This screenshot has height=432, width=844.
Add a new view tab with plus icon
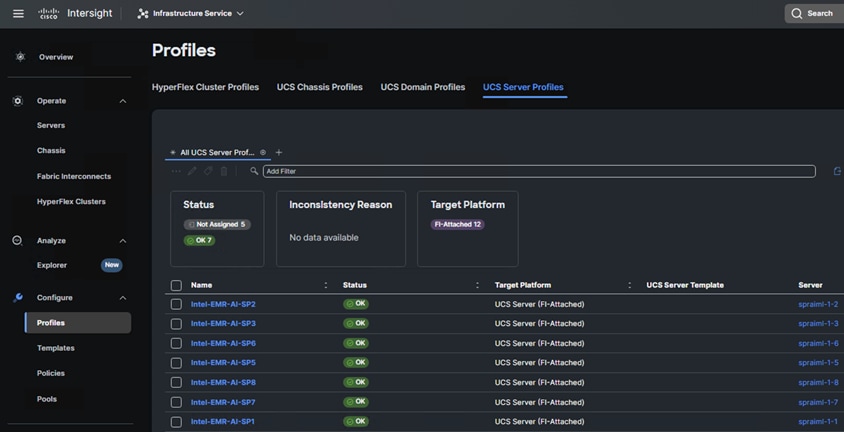(x=279, y=153)
